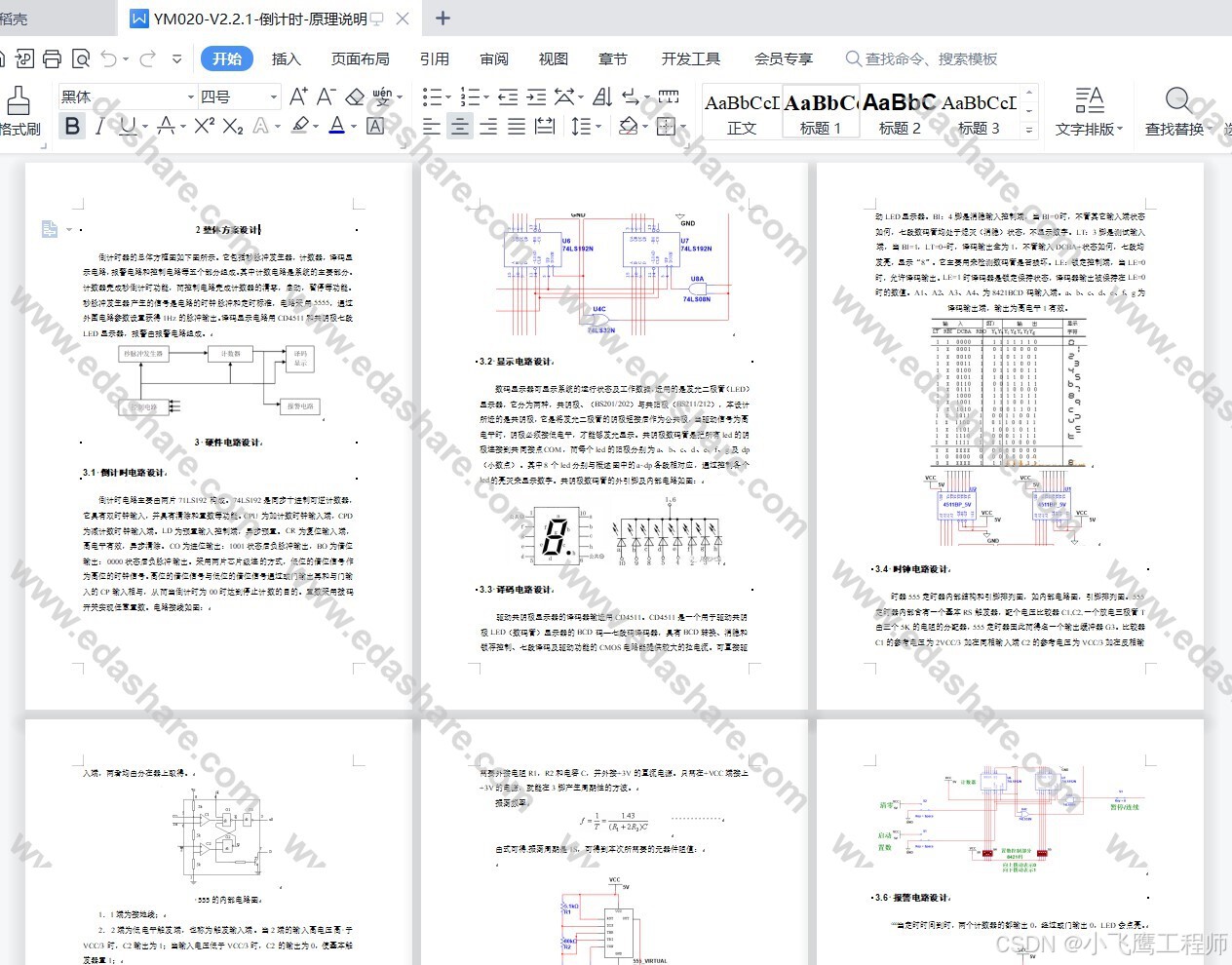Undo the last action

(108, 58)
